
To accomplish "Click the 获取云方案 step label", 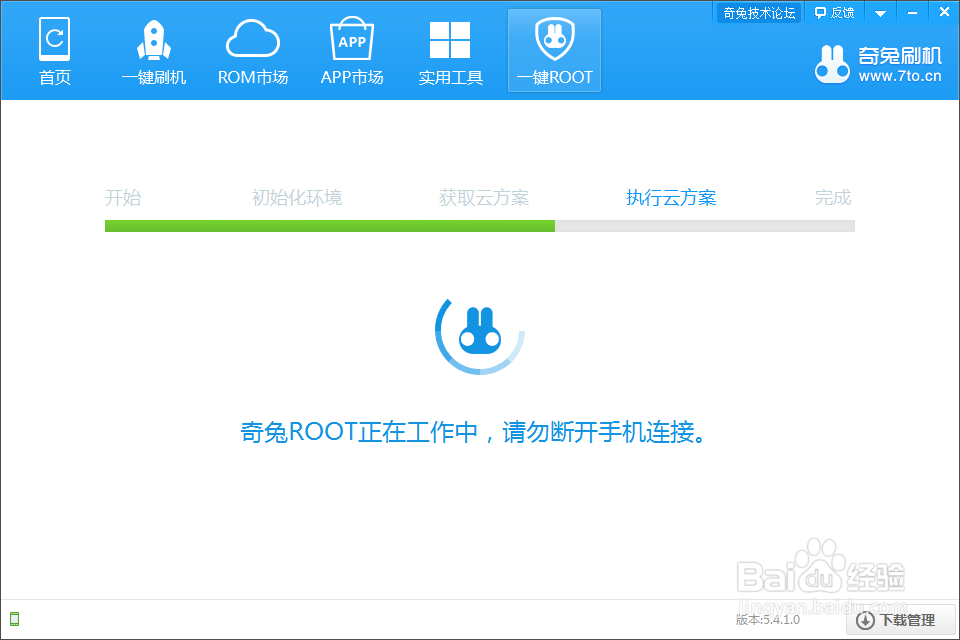I will (484, 198).
